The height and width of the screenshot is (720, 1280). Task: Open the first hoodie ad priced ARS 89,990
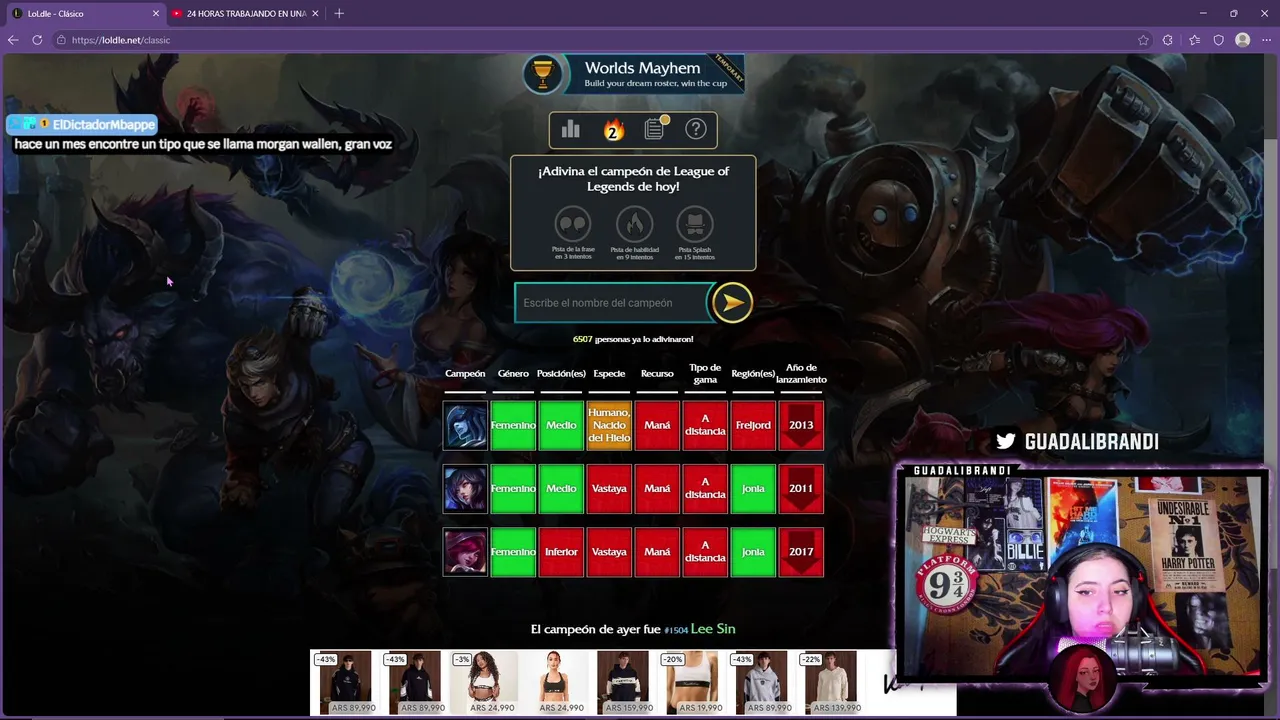click(345, 683)
